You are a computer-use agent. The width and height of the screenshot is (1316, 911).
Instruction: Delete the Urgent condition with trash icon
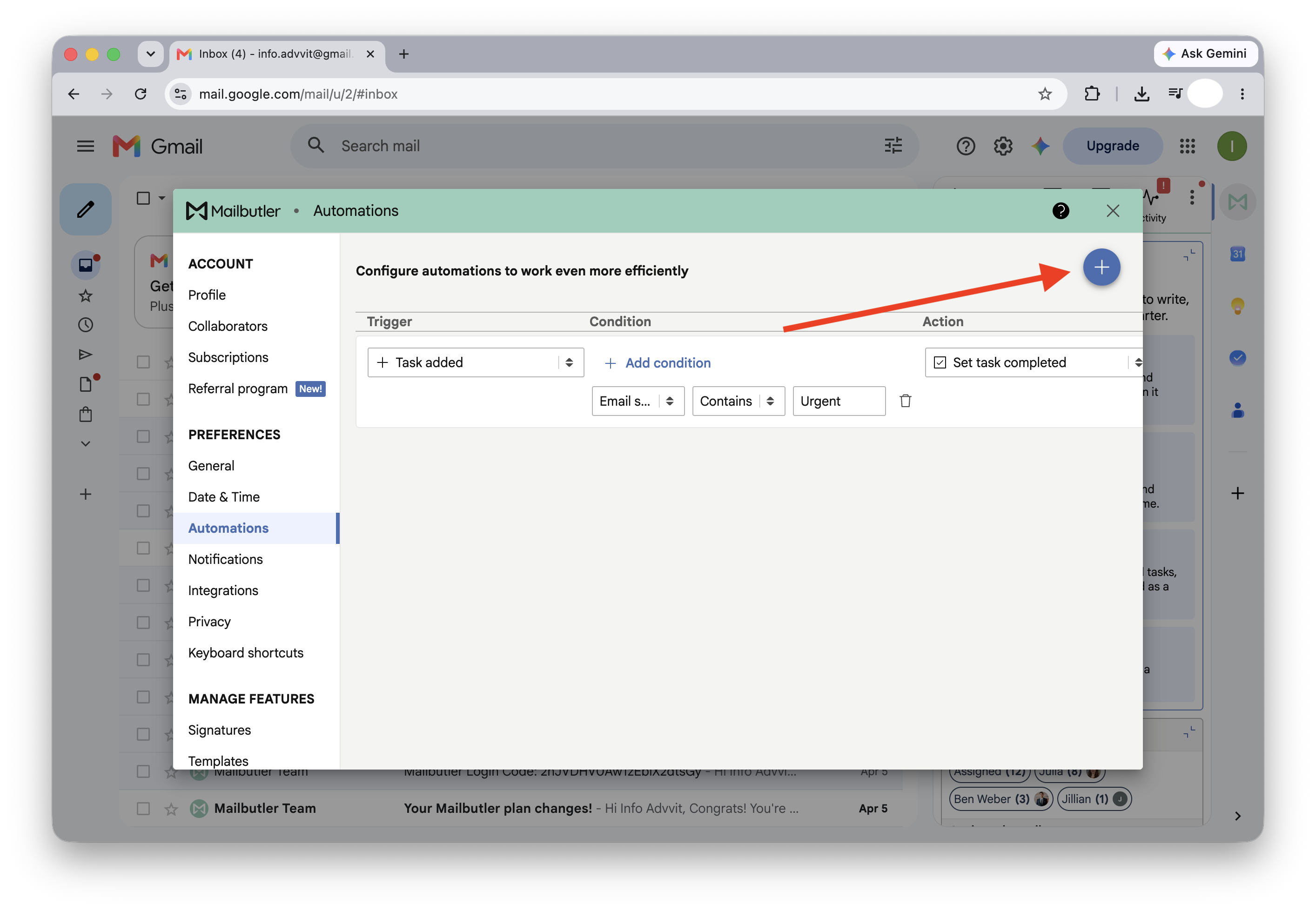coord(905,401)
